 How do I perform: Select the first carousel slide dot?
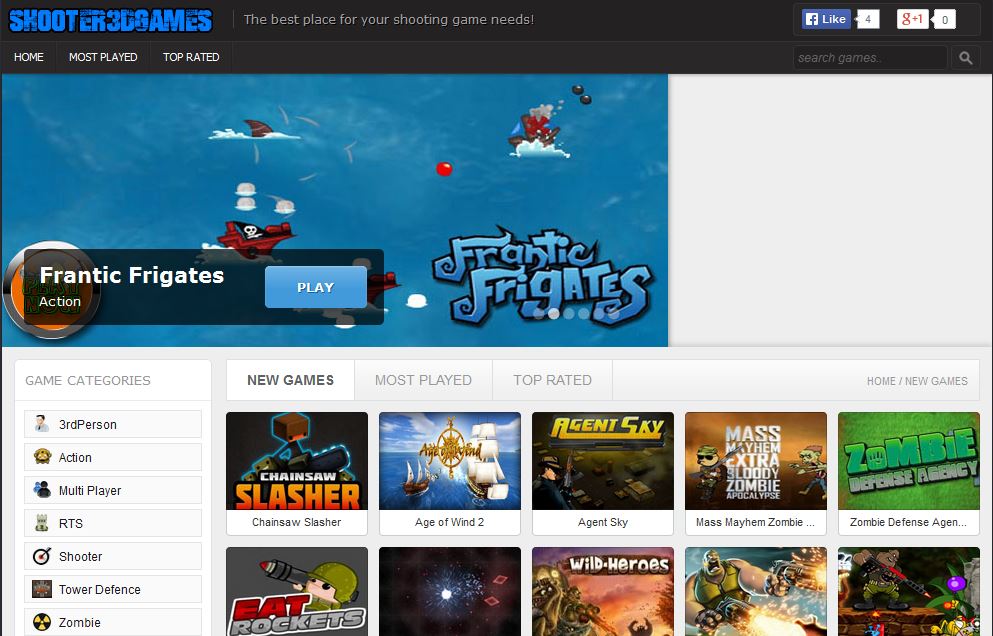(x=539, y=313)
